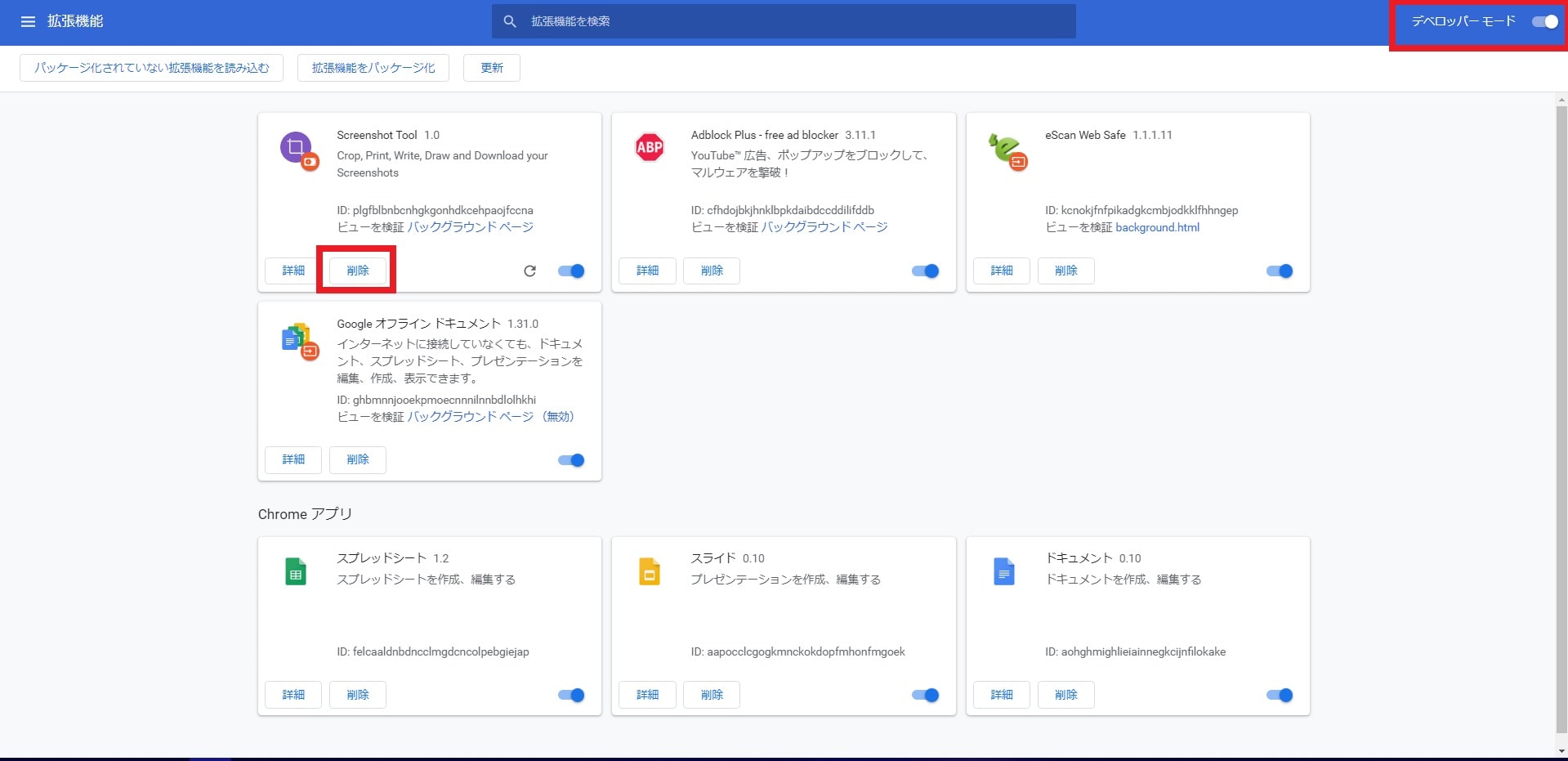Click the 更新 button
The image size is (1568, 761).
click(x=492, y=68)
